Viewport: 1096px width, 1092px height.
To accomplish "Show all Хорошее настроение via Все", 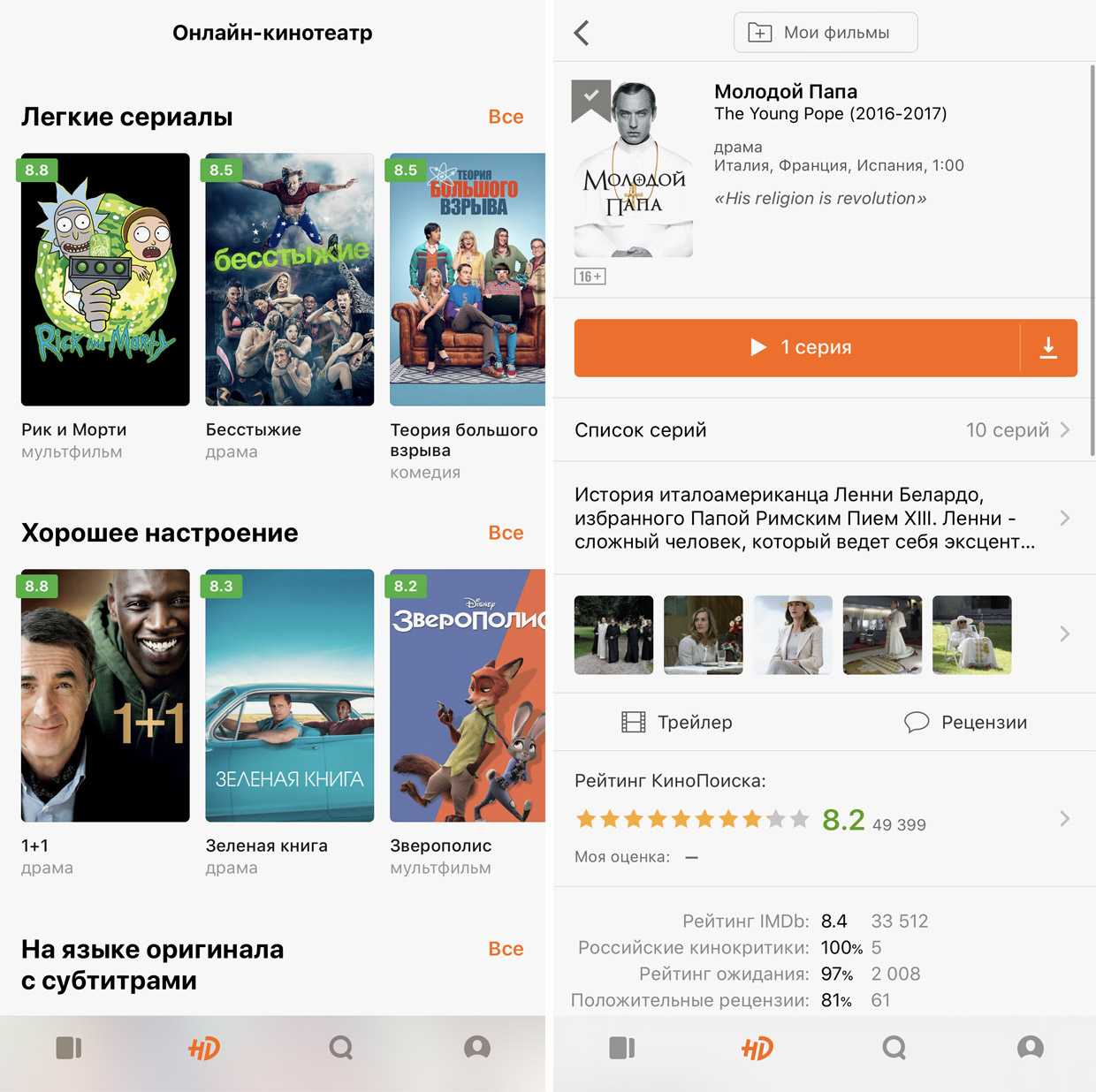I will tap(506, 533).
